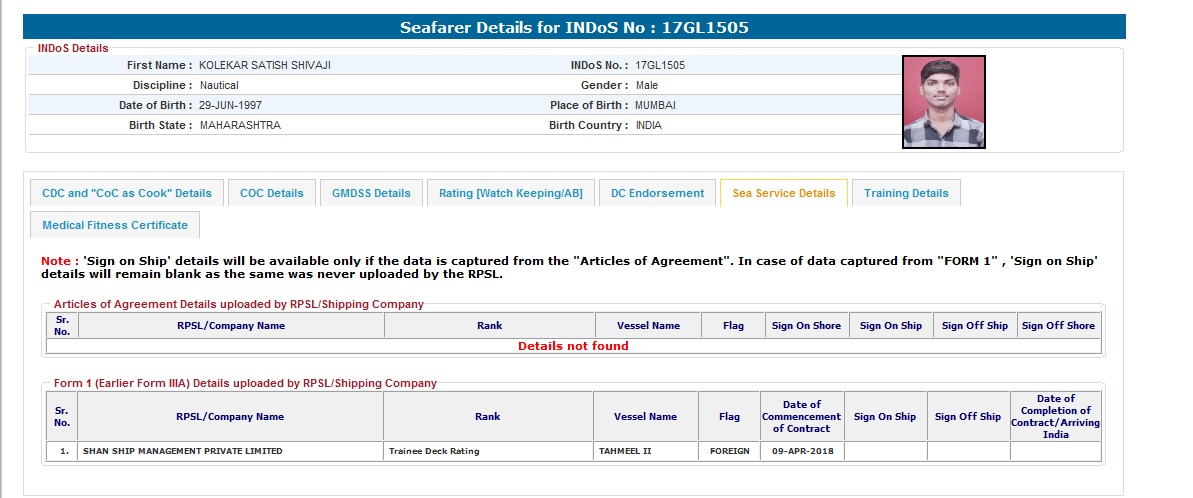This screenshot has width=1193, height=498.
Task: Click the FOREIGN flag cell
Action: [729, 451]
